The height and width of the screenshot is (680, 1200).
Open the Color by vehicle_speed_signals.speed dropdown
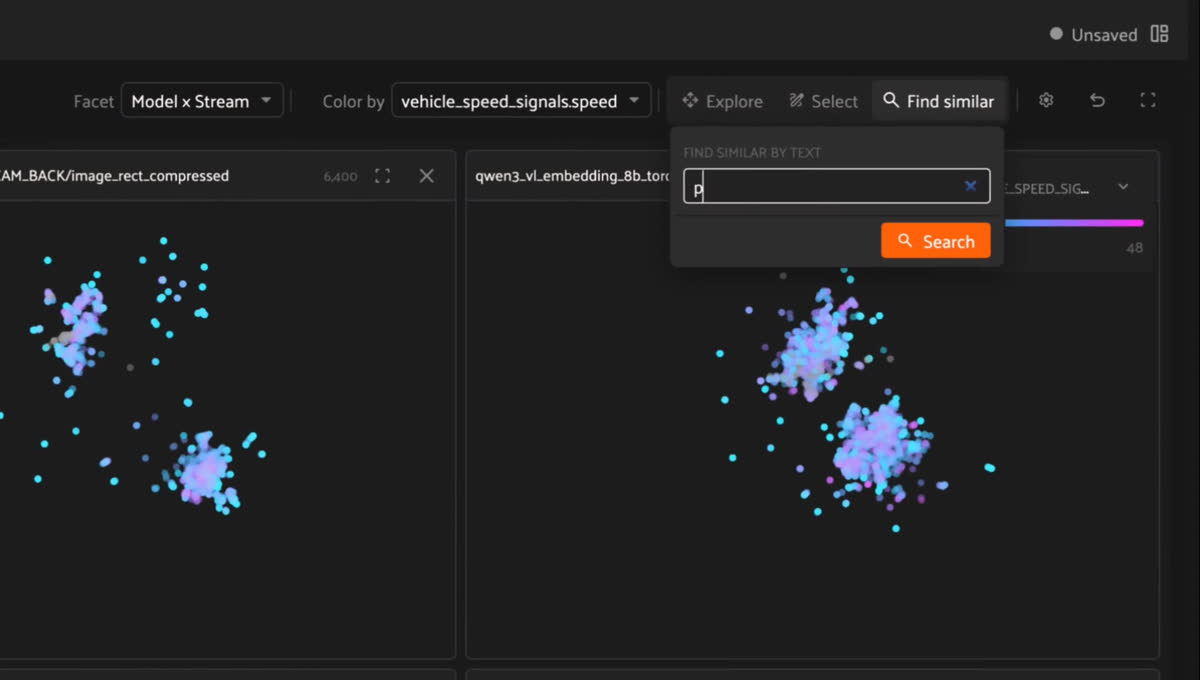(x=521, y=101)
